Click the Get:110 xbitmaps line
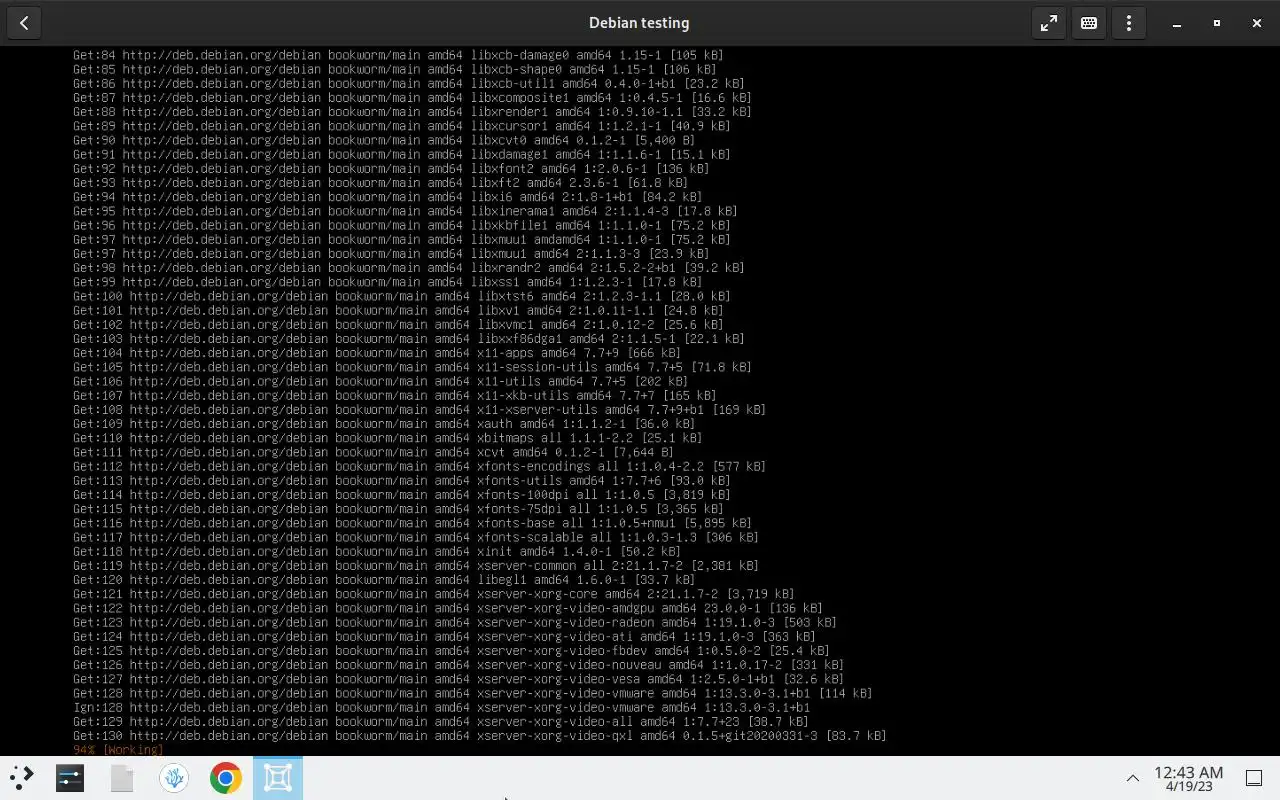 click(x=387, y=438)
